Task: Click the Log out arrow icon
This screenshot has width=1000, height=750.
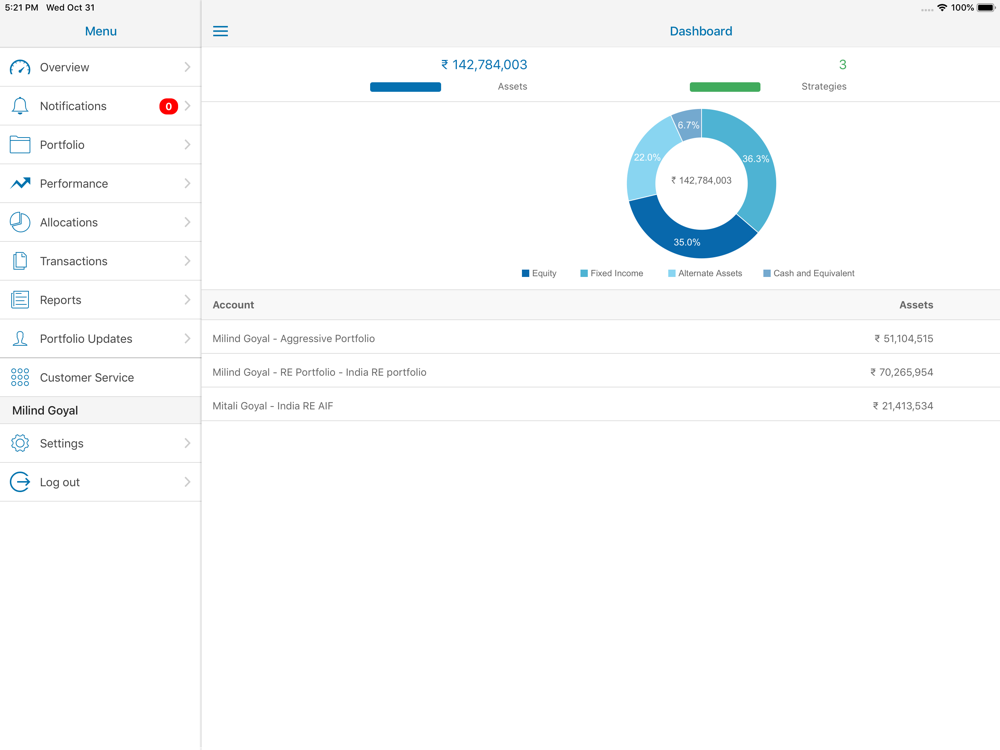Action: pyautogui.click(x=20, y=482)
